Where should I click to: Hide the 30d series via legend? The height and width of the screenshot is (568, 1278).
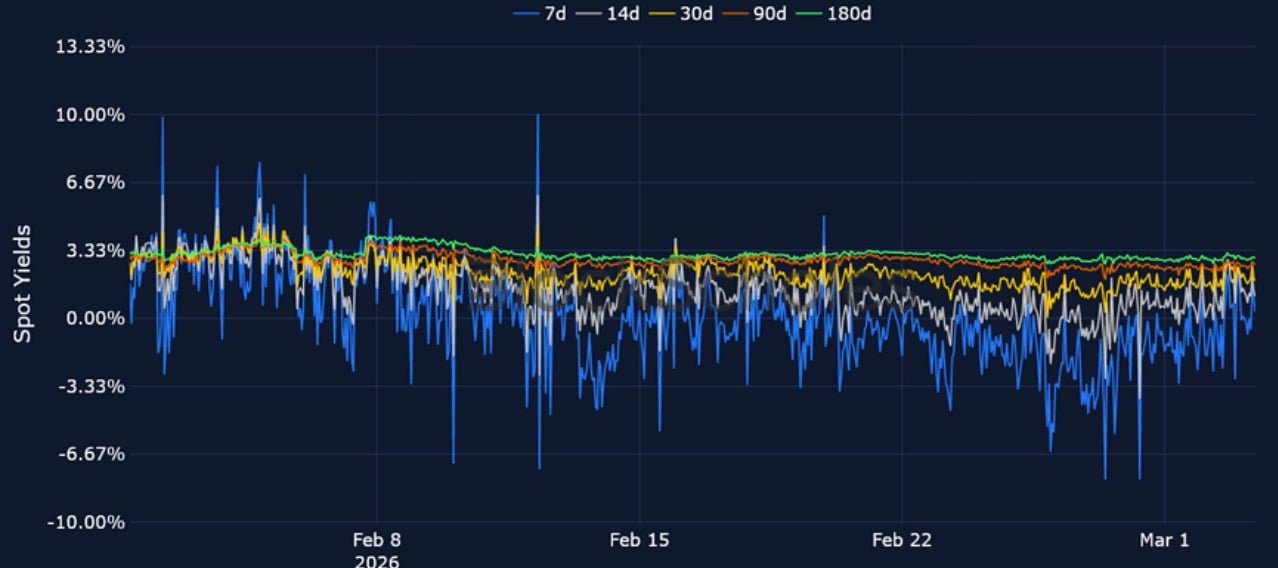697,14
